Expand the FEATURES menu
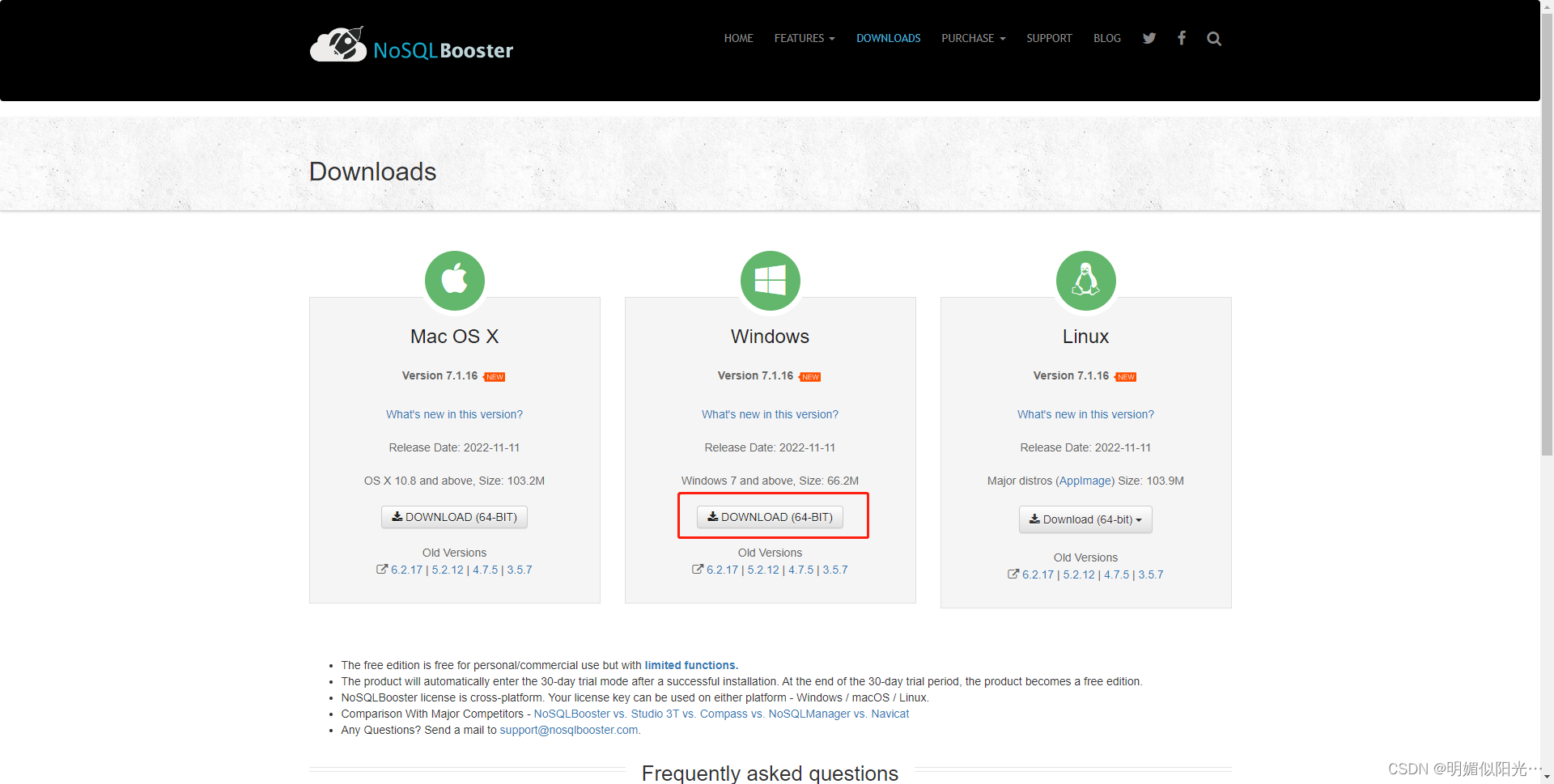Screen dimensions: 1554x784 pyautogui.click(x=805, y=38)
